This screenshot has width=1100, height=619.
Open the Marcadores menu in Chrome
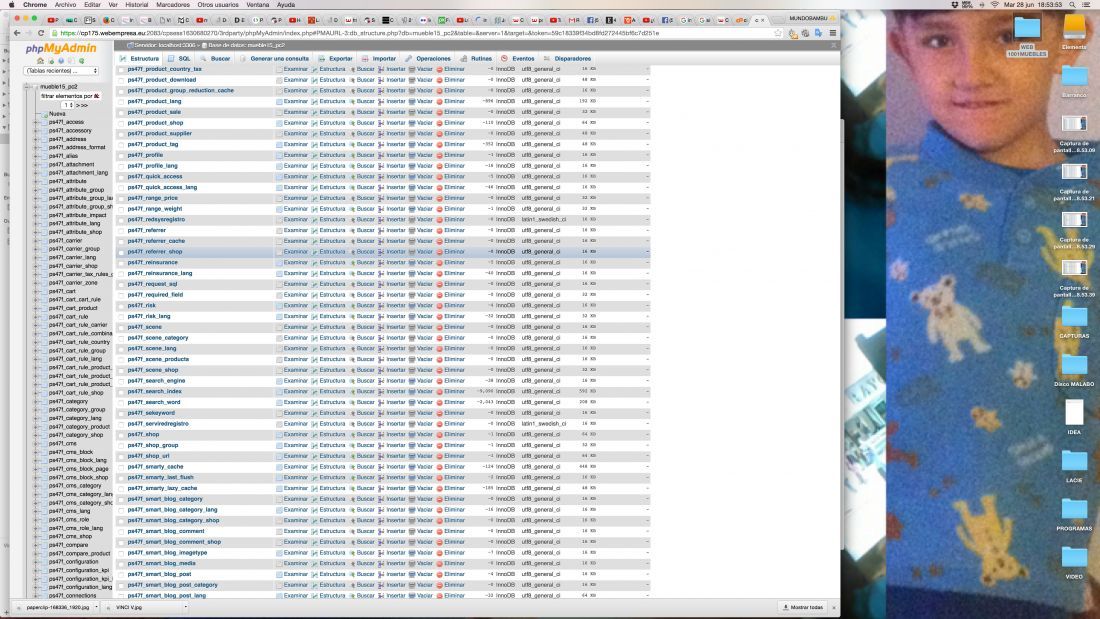click(173, 4)
